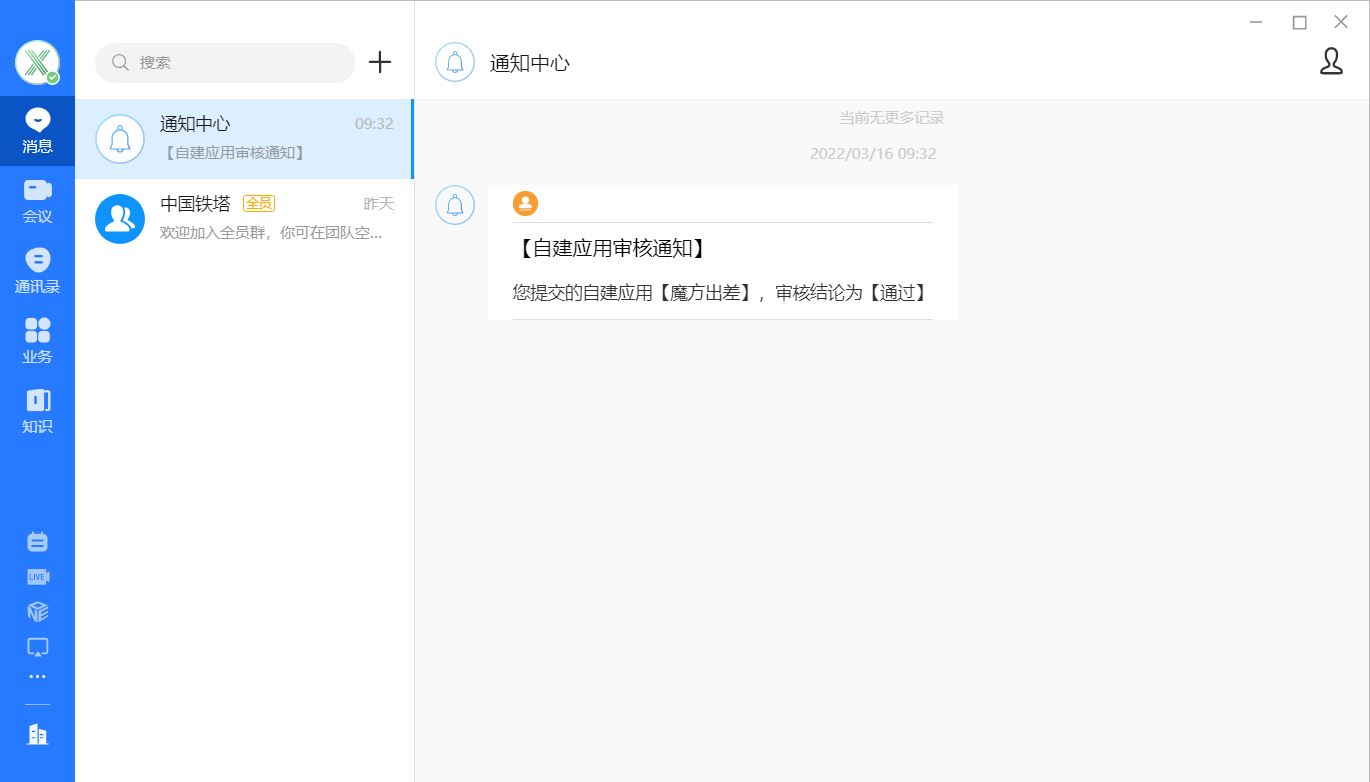Click the search input field

[224, 62]
